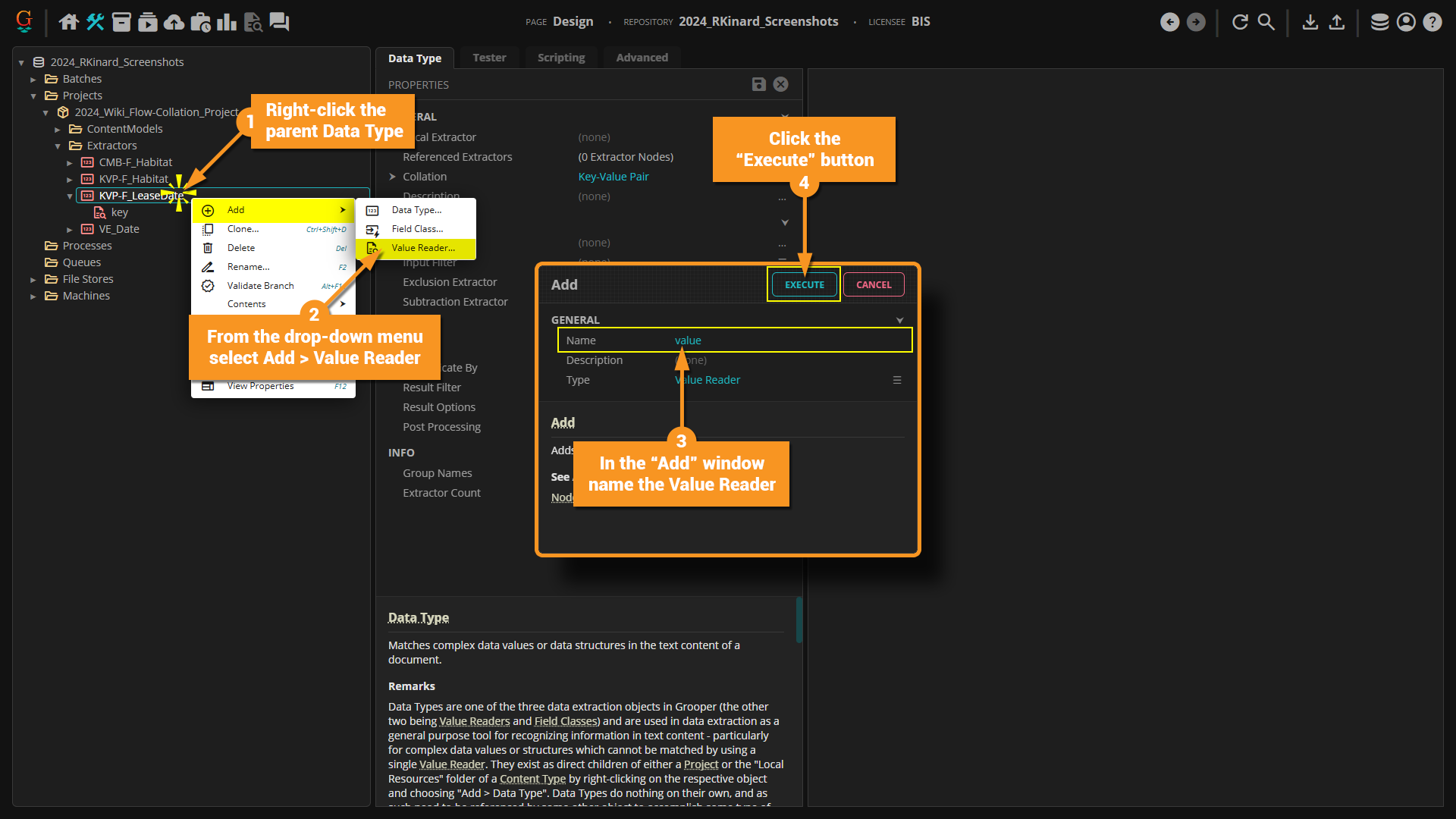The width and height of the screenshot is (1456, 819).
Task: Choose Clone... in context menu
Action: [x=243, y=229]
